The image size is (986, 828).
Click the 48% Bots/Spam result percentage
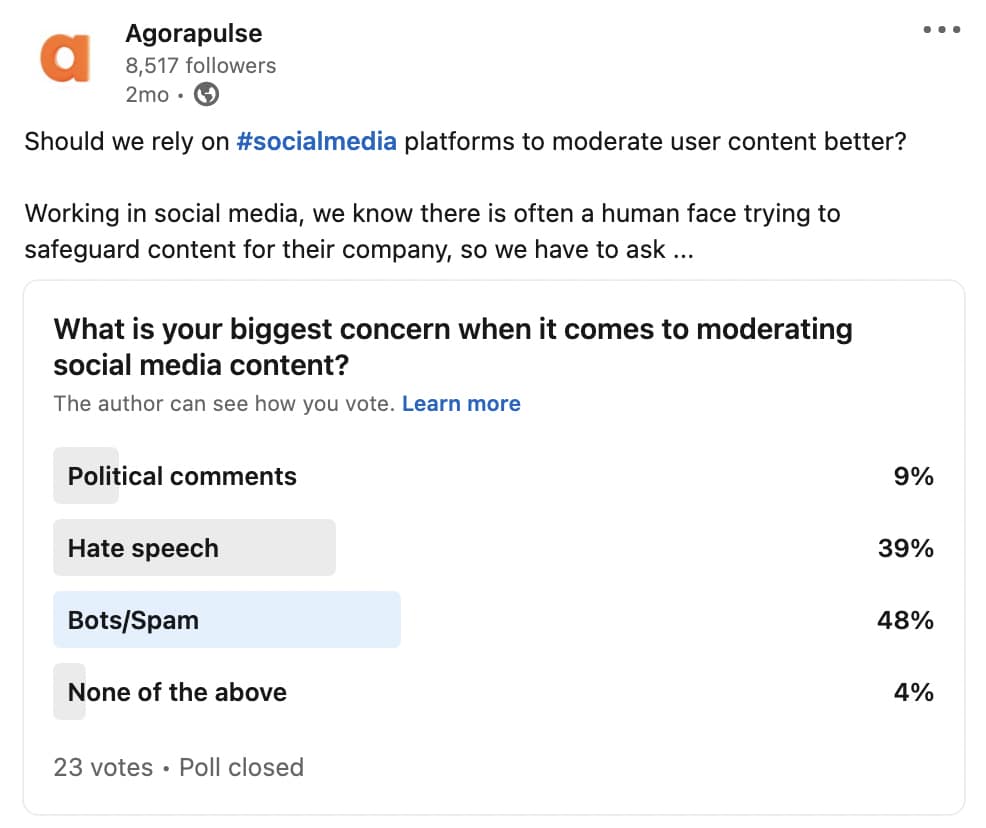click(905, 621)
